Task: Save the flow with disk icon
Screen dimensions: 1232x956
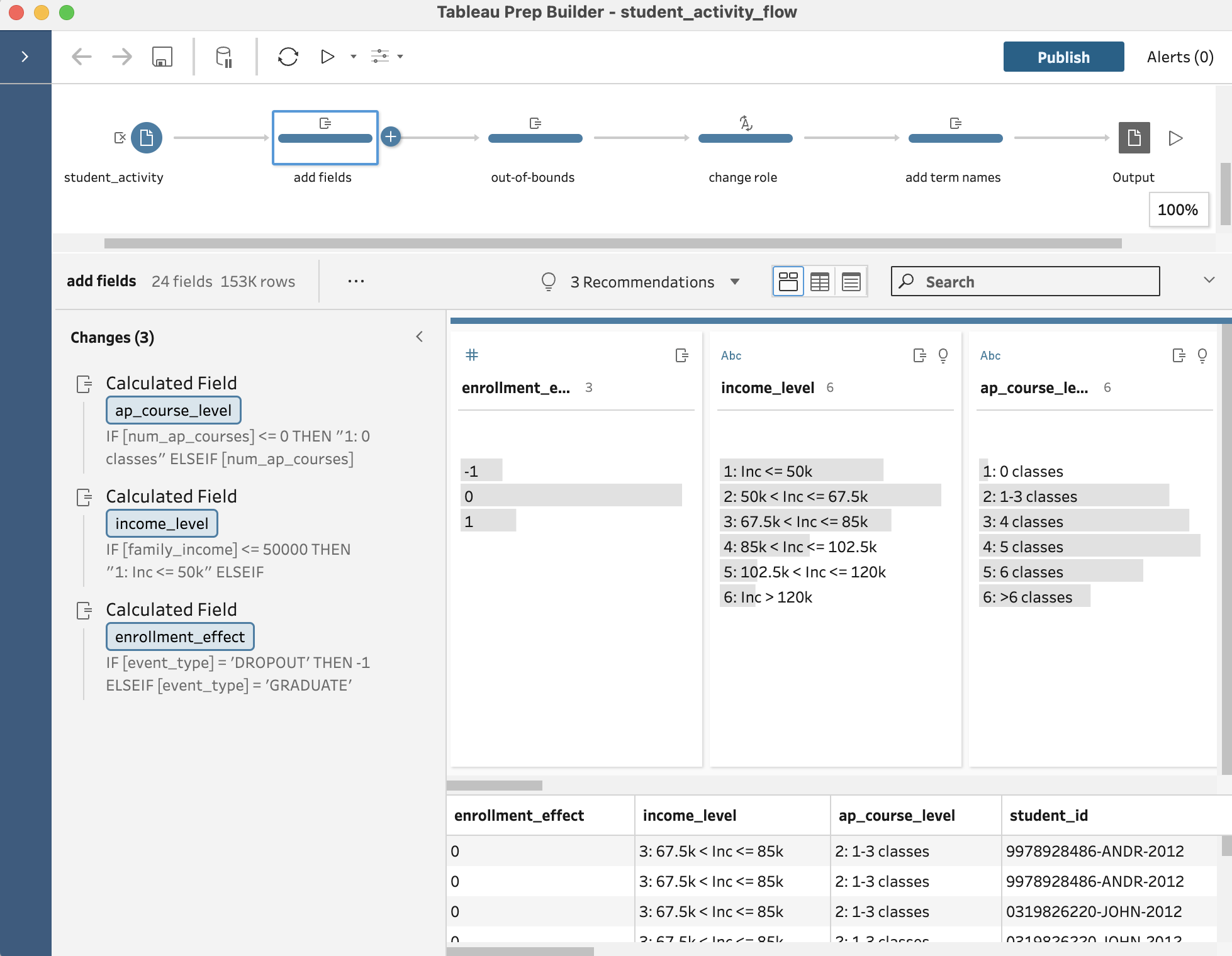Action: [162, 57]
